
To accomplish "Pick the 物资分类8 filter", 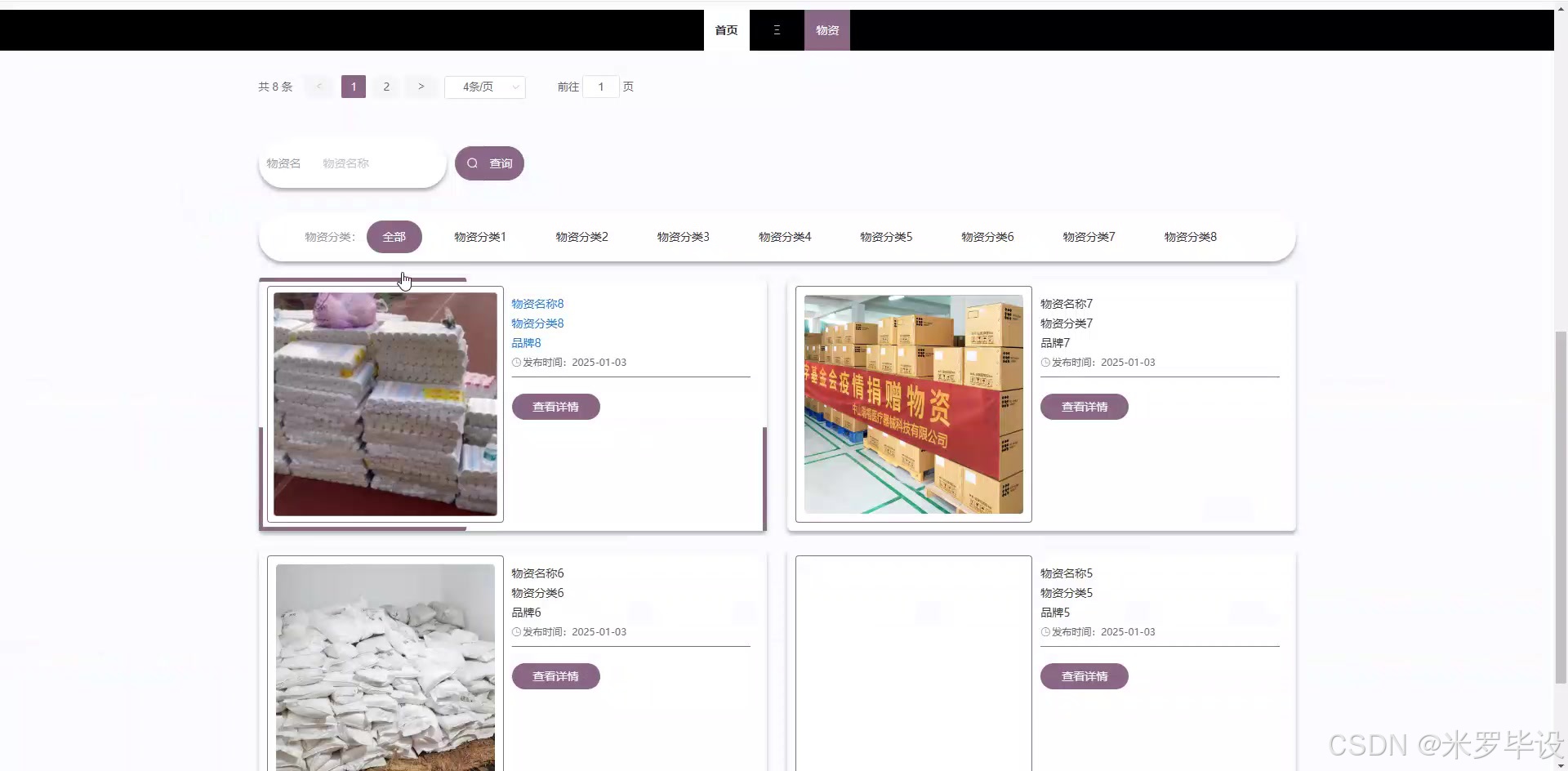I will [x=1191, y=237].
